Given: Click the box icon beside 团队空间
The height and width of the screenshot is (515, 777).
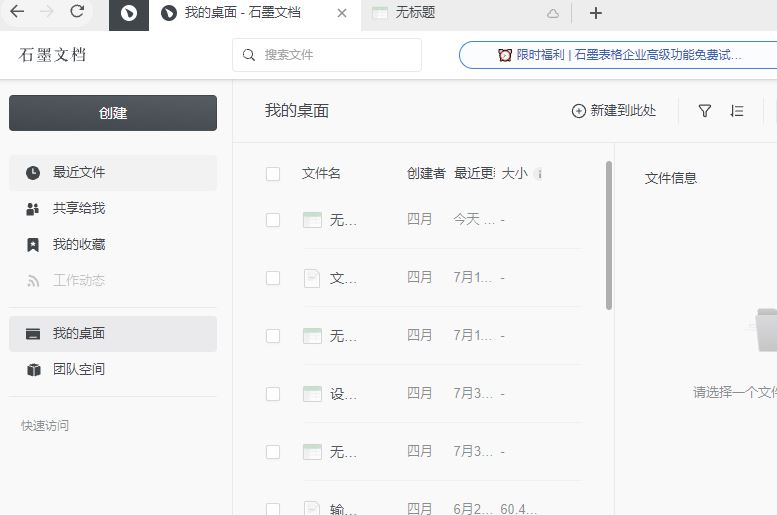Looking at the screenshot, I should pyautogui.click(x=33, y=370).
